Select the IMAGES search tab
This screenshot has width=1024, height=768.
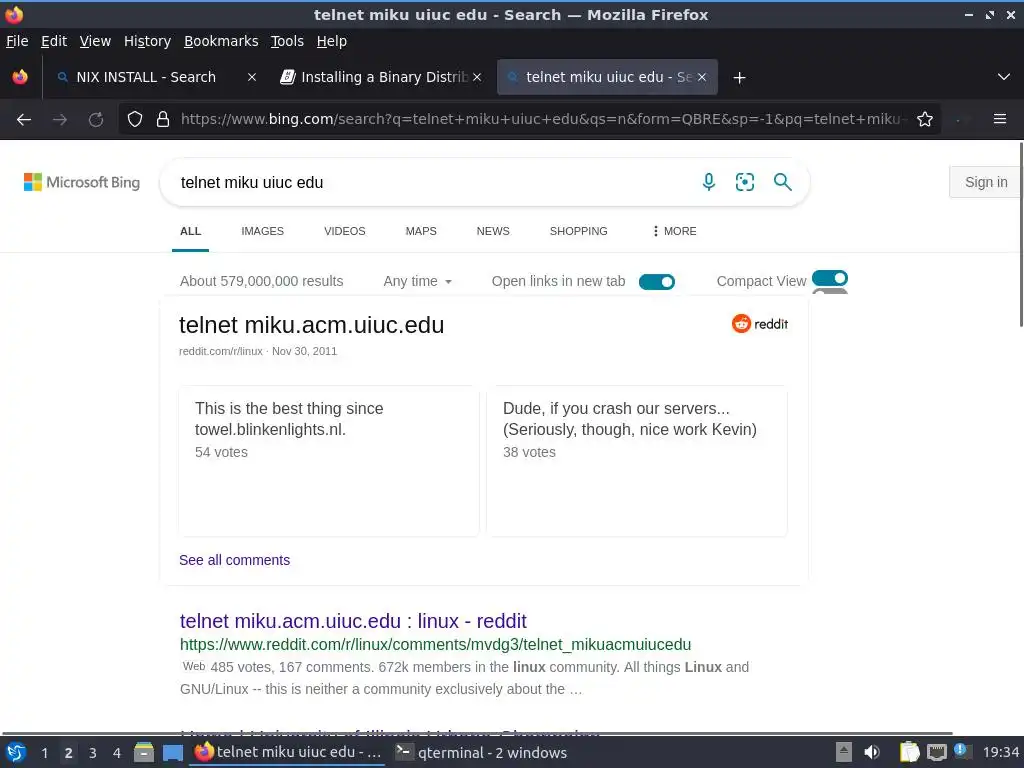click(x=263, y=231)
